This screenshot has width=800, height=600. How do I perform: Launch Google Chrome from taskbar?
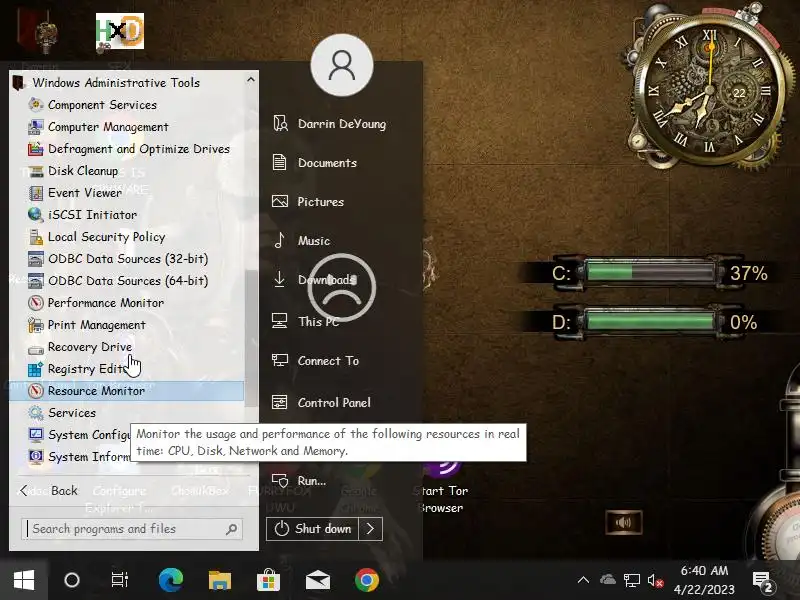367,580
